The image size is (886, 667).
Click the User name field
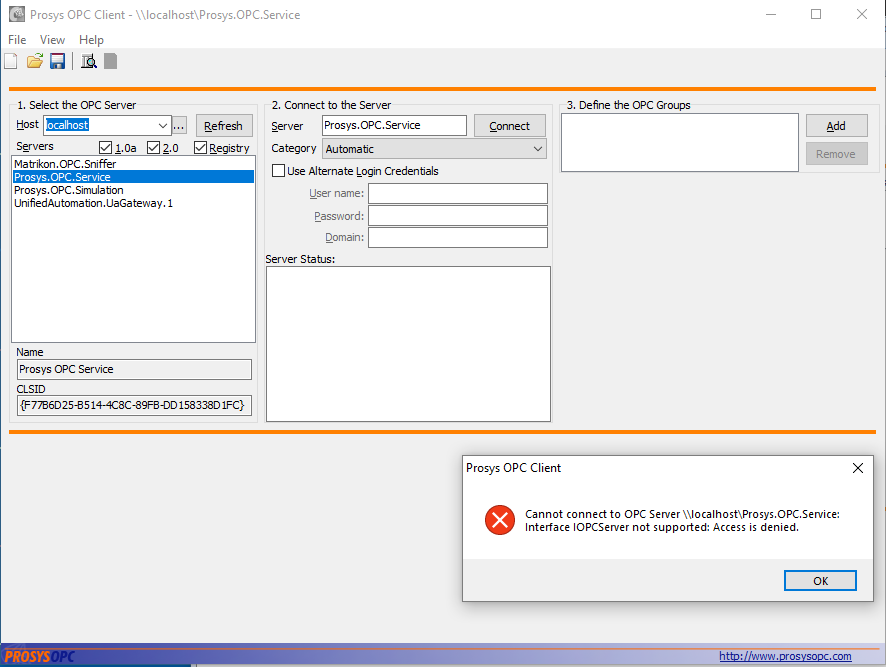pyautogui.click(x=458, y=193)
